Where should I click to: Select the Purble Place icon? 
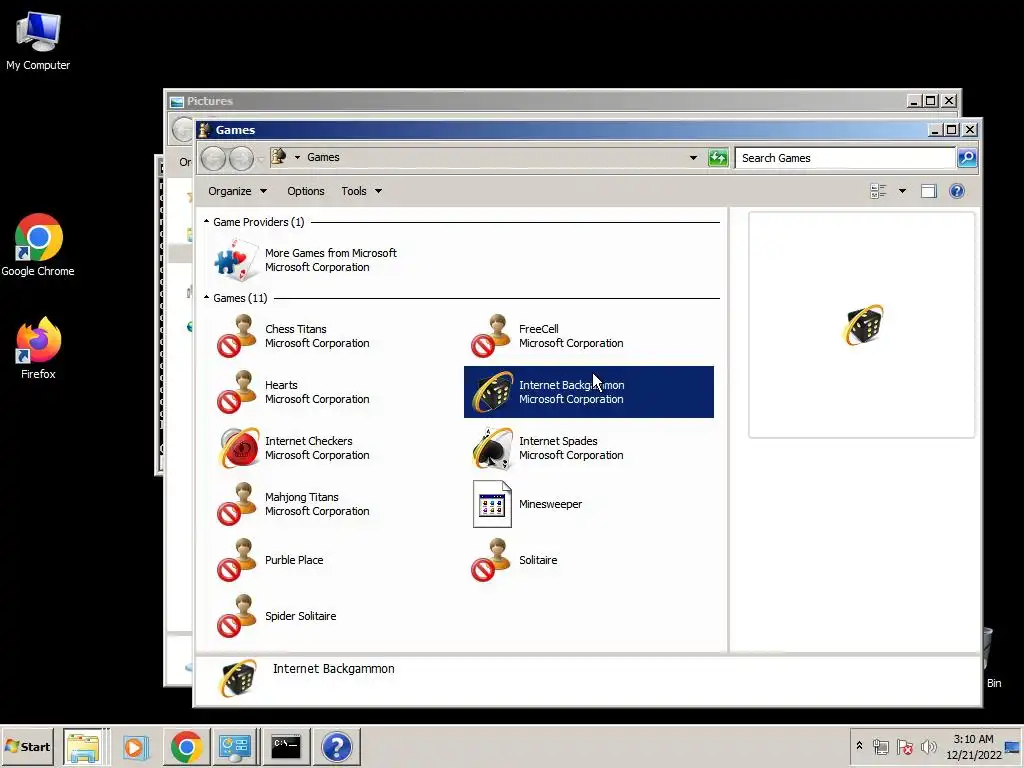[x=236, y=560]
